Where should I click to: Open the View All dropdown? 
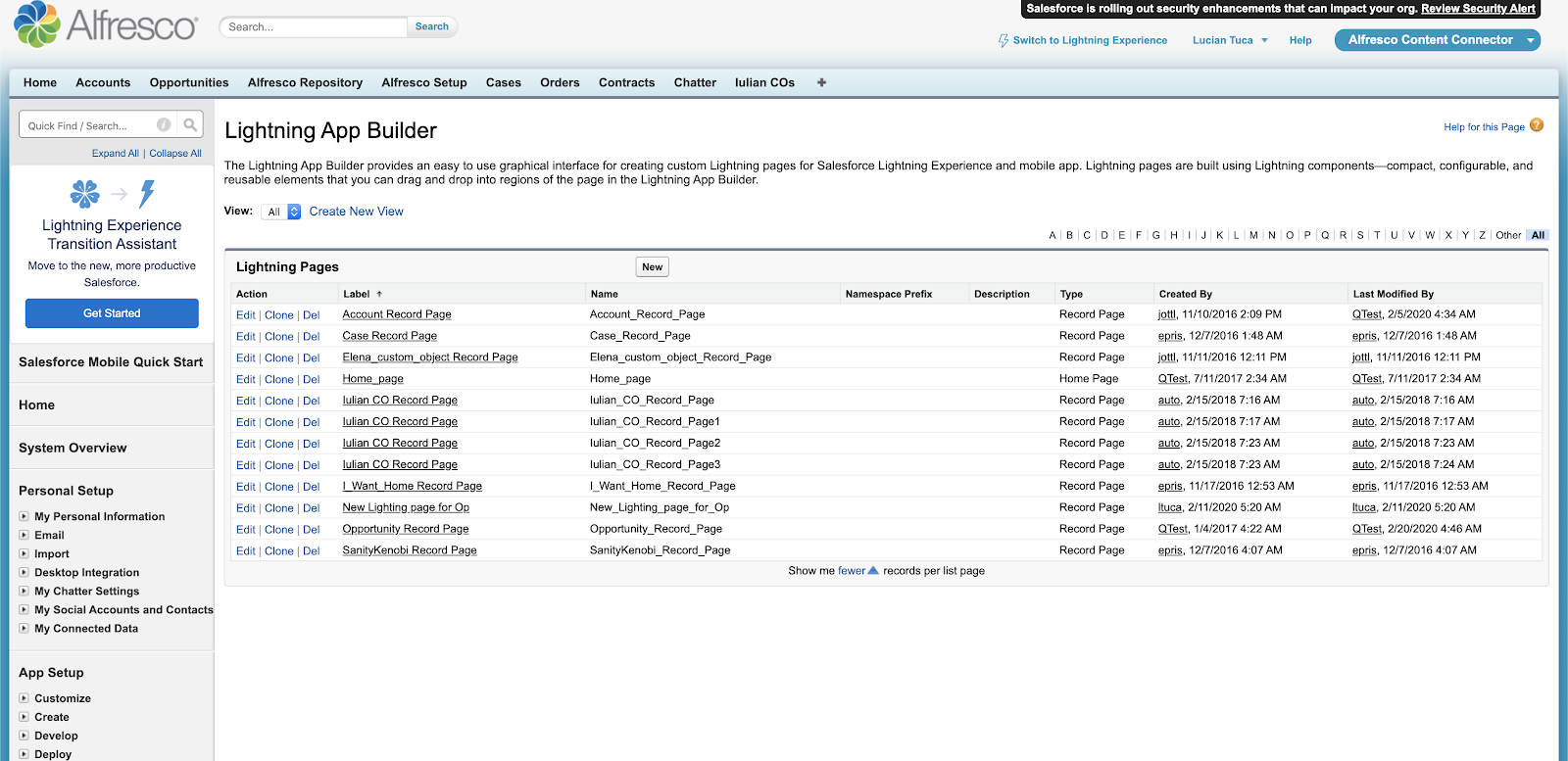281,212
